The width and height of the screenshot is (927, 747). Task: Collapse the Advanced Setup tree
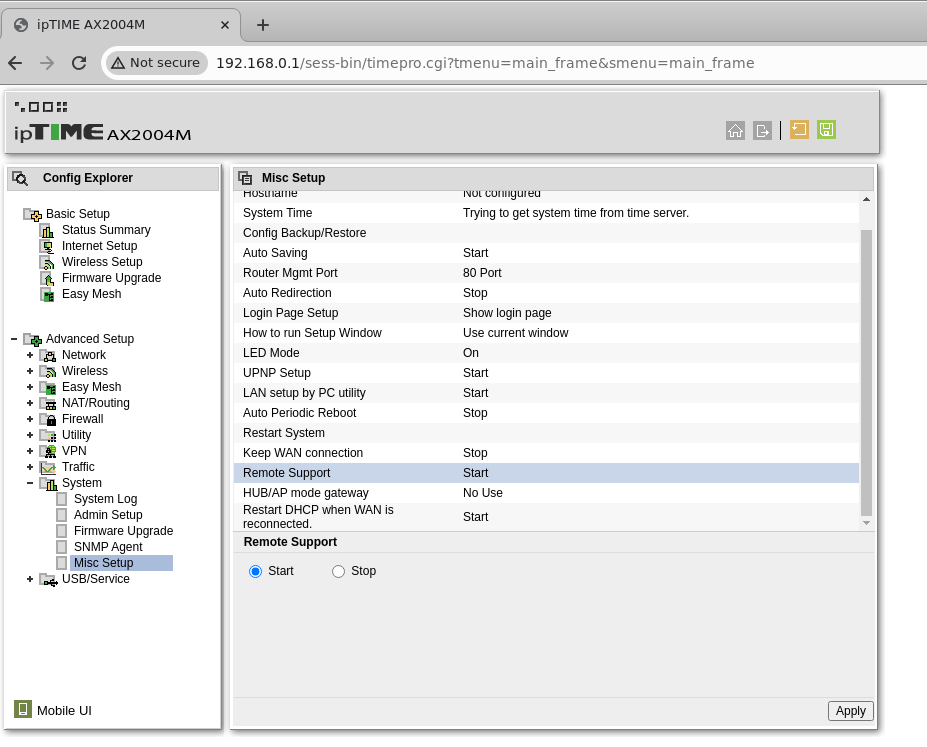[x=14, y=339]
